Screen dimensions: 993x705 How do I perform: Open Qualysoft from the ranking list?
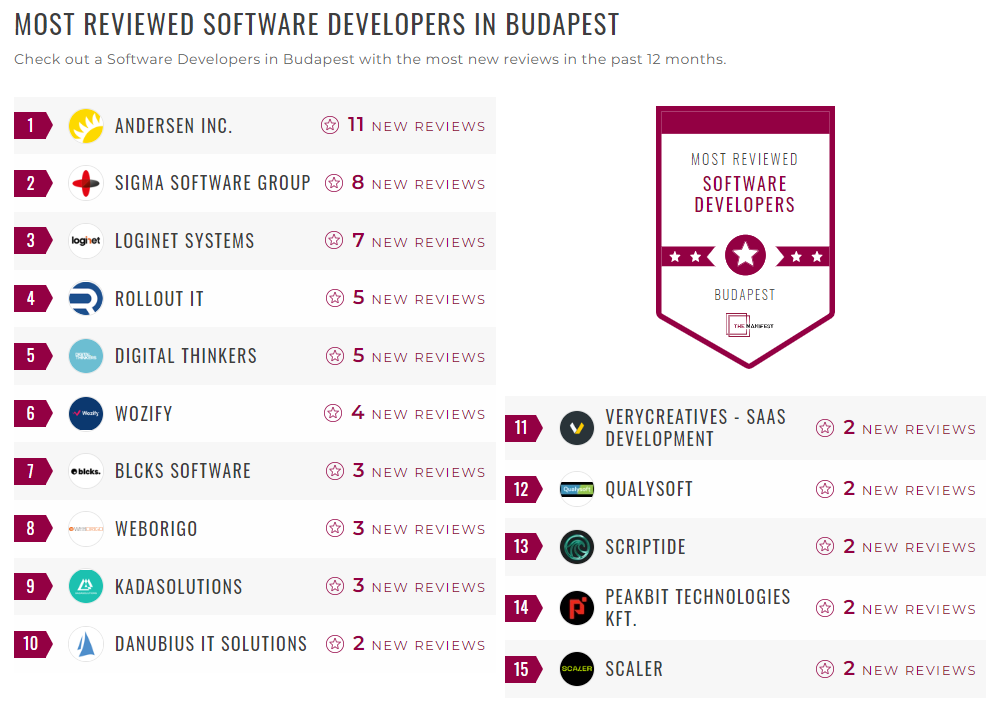(x=650, y=489)
